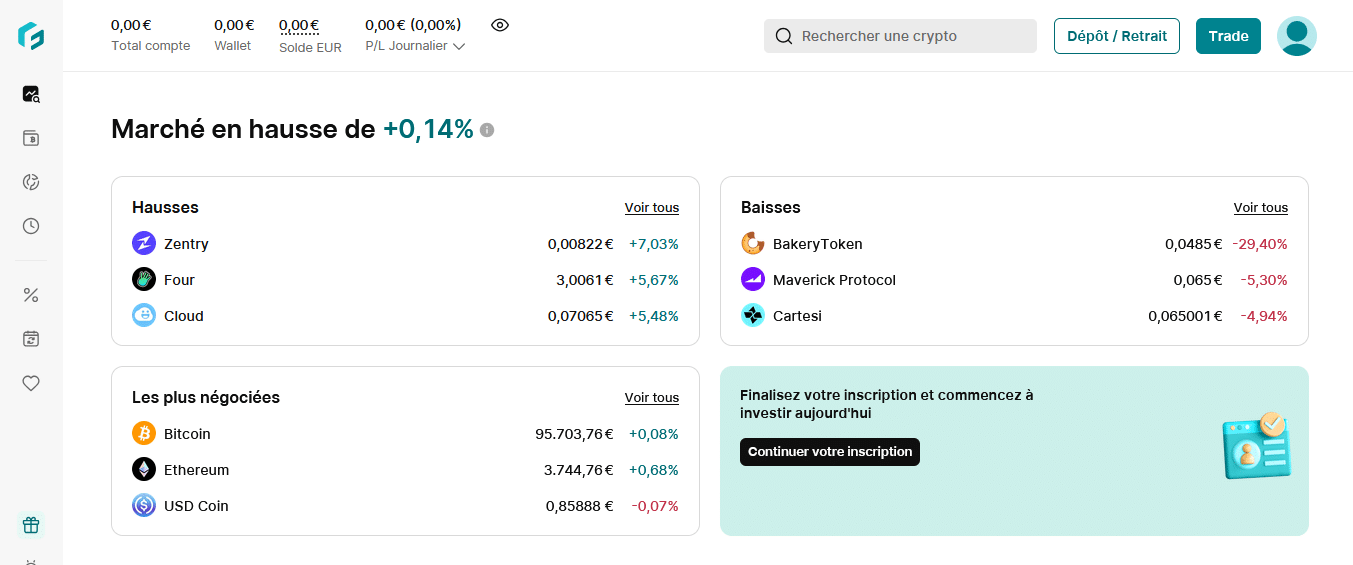
Task: Click the Zentry coin icon
Action: pos(144,243)
